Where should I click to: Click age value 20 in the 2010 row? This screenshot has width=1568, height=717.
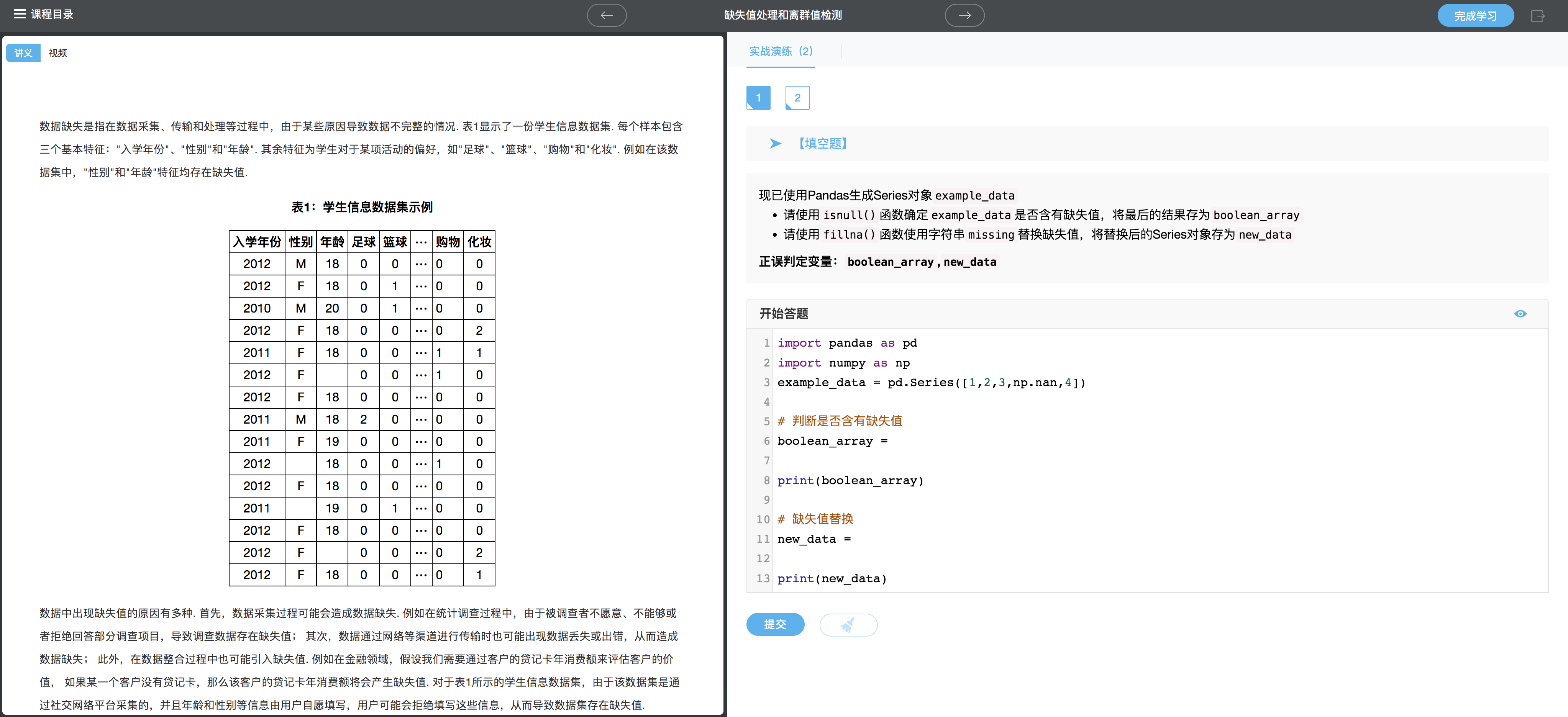tap(332, 309)
